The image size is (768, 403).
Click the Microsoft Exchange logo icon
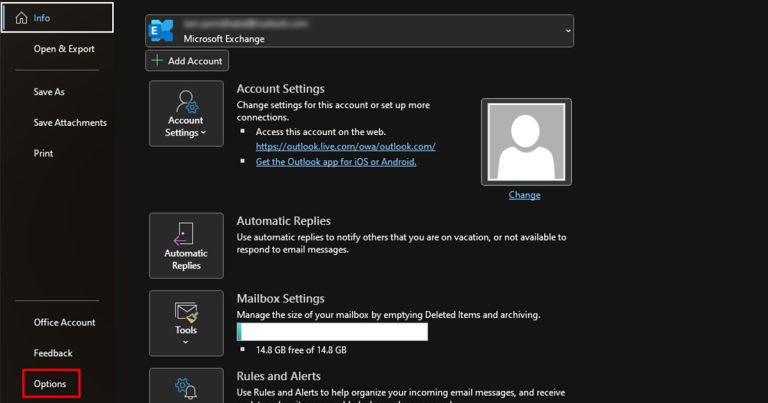(x=162, y=31)
